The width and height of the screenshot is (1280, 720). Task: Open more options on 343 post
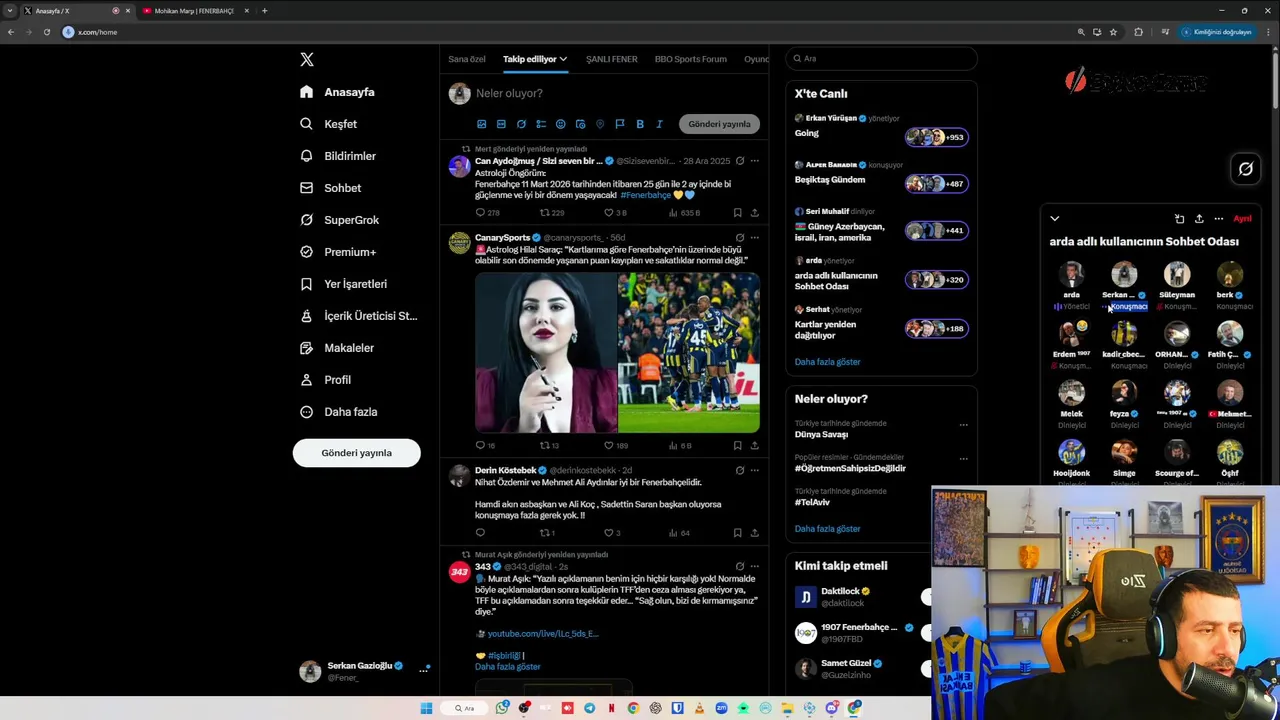(x=754, y=567)
